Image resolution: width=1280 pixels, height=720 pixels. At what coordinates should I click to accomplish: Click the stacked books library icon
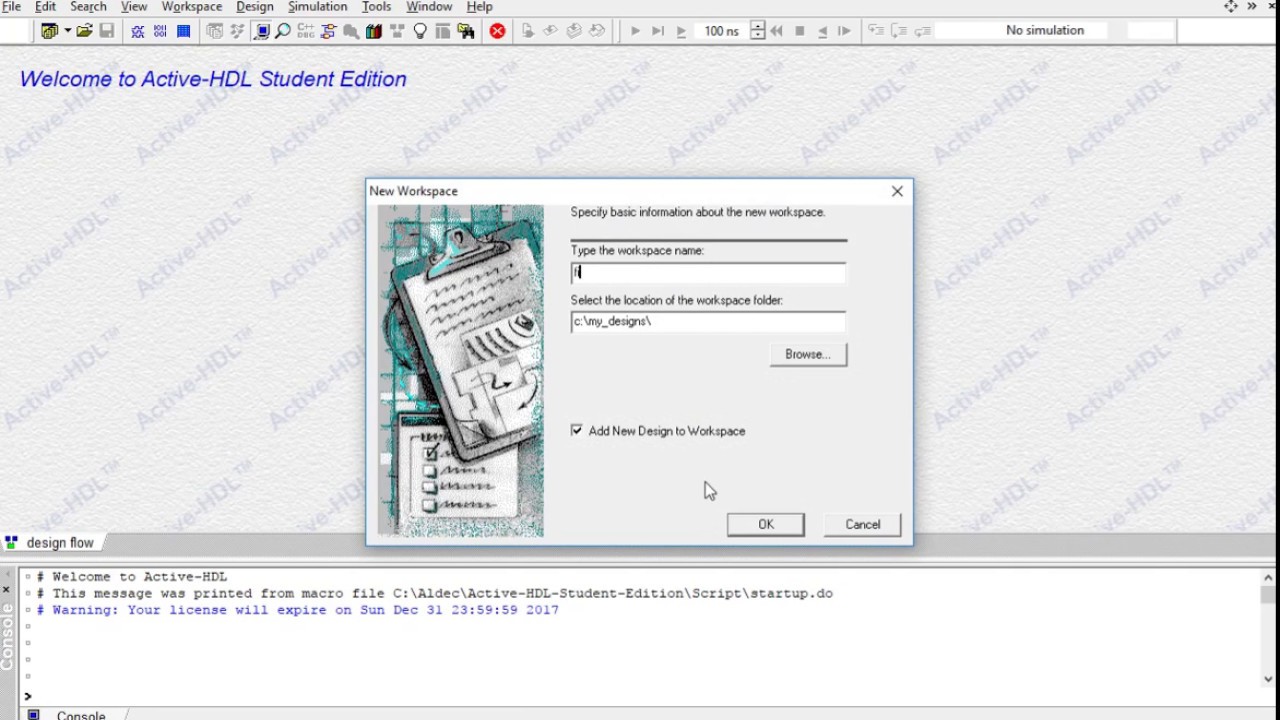tap(374, 31)
